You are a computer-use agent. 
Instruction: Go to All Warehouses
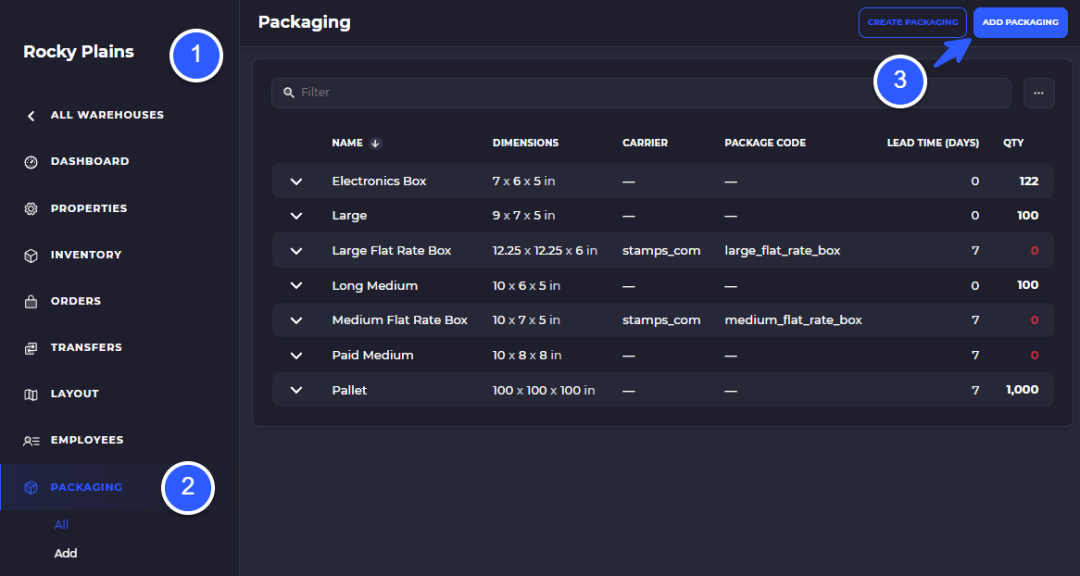[x=107, y=115]
